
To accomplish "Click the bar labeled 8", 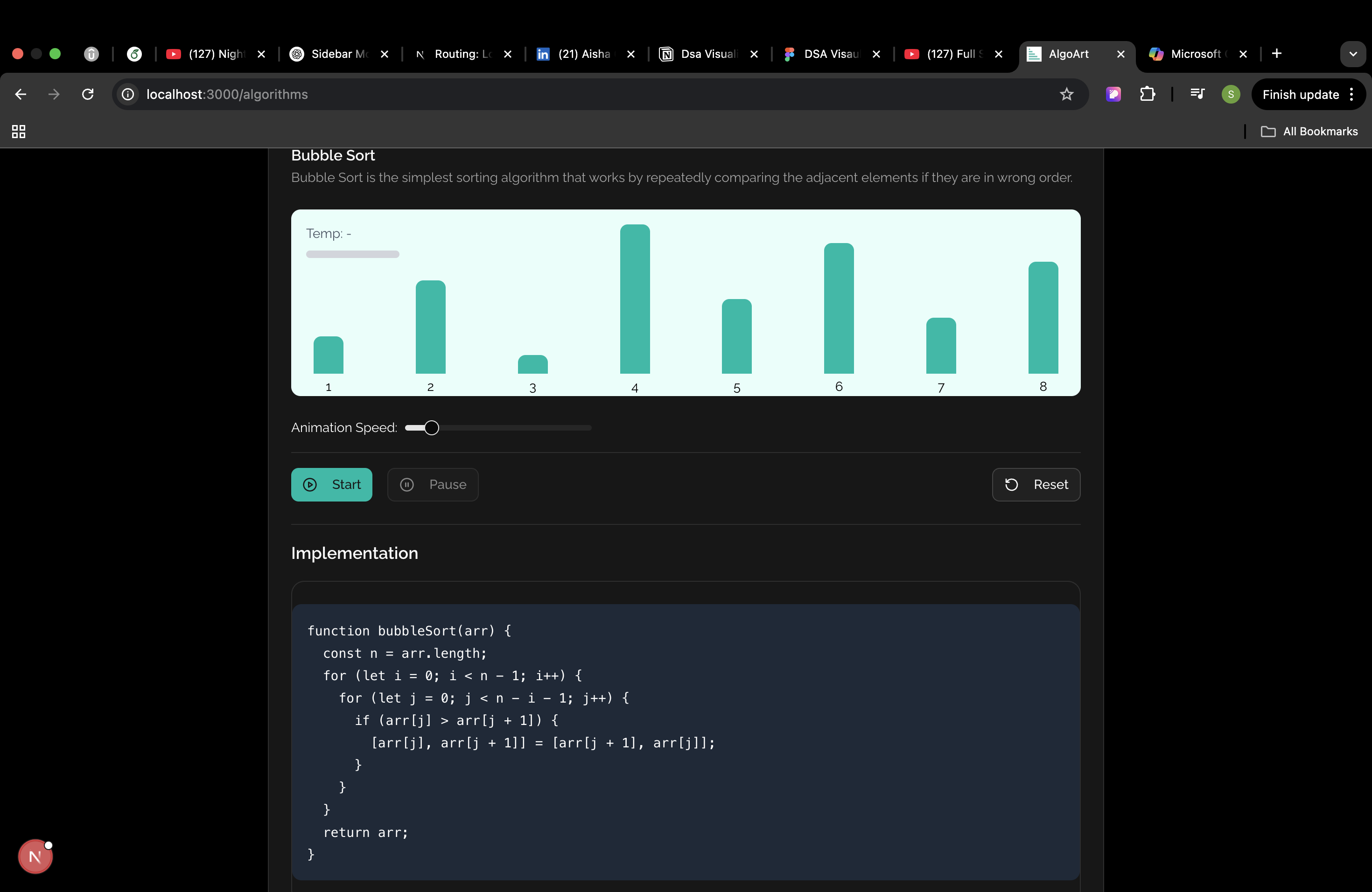I will pyautogui.click(x=1043, y=318).
